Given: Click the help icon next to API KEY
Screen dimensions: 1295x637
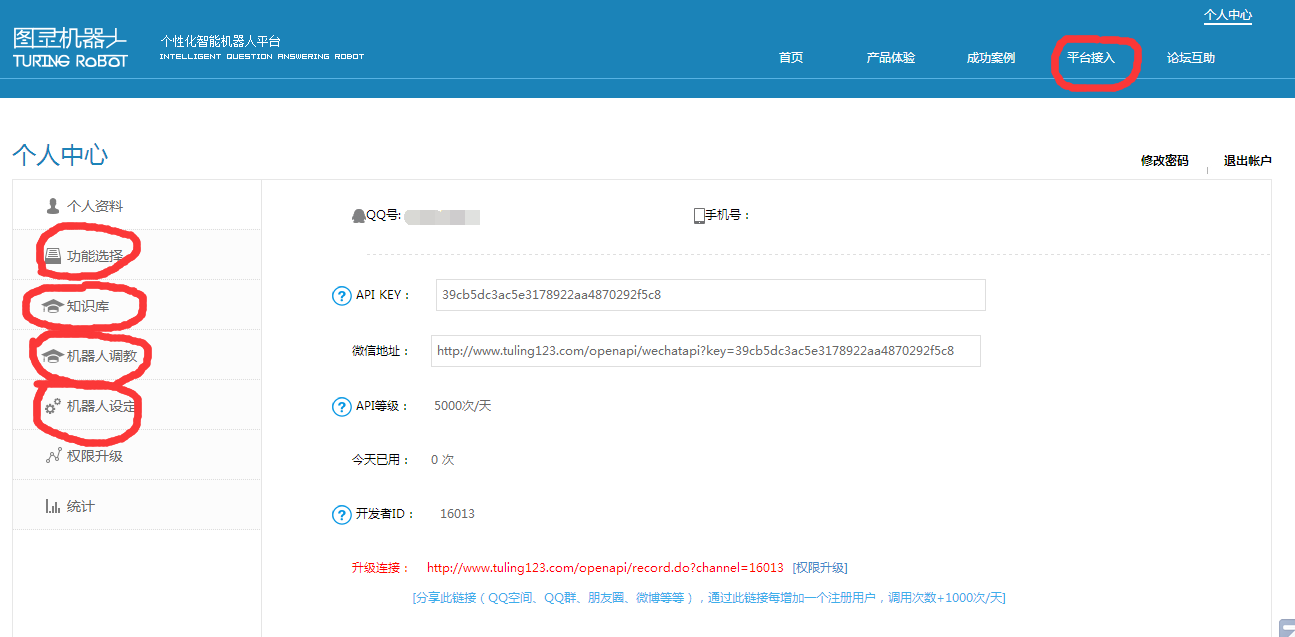Looking at the screenshot, I should 341,295.
